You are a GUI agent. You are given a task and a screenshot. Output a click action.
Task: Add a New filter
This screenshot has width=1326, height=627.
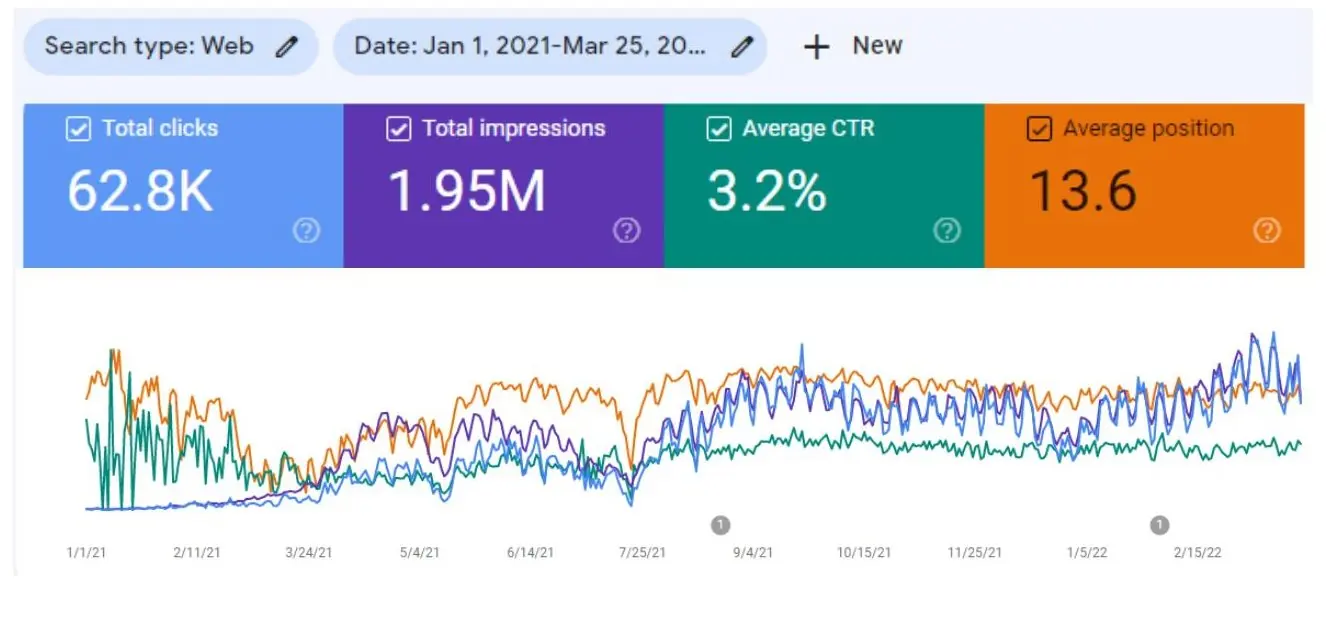pyautogui.click(x=853, y=46)
